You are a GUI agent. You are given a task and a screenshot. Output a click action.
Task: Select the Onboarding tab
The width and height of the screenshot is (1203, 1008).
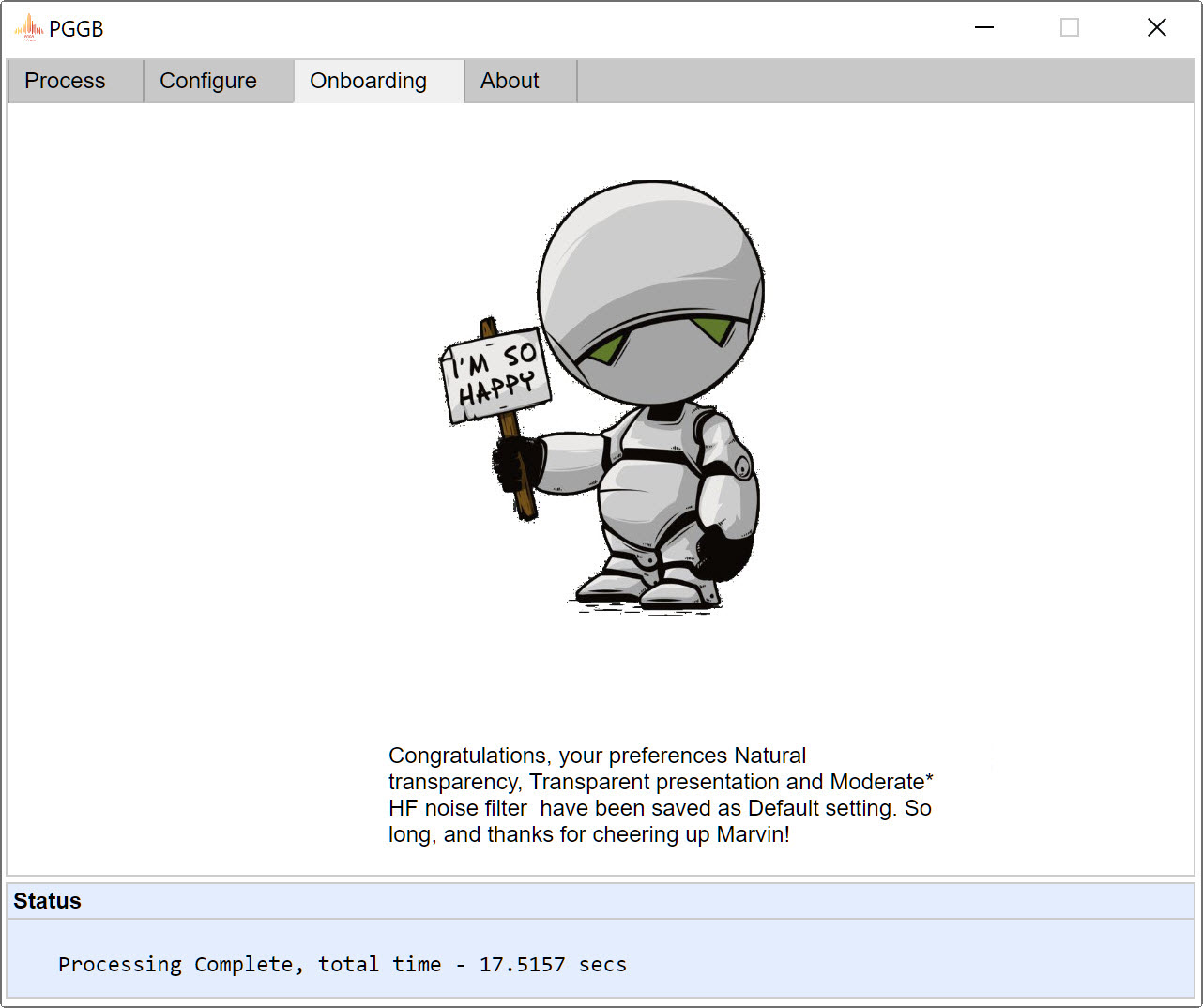379,81
